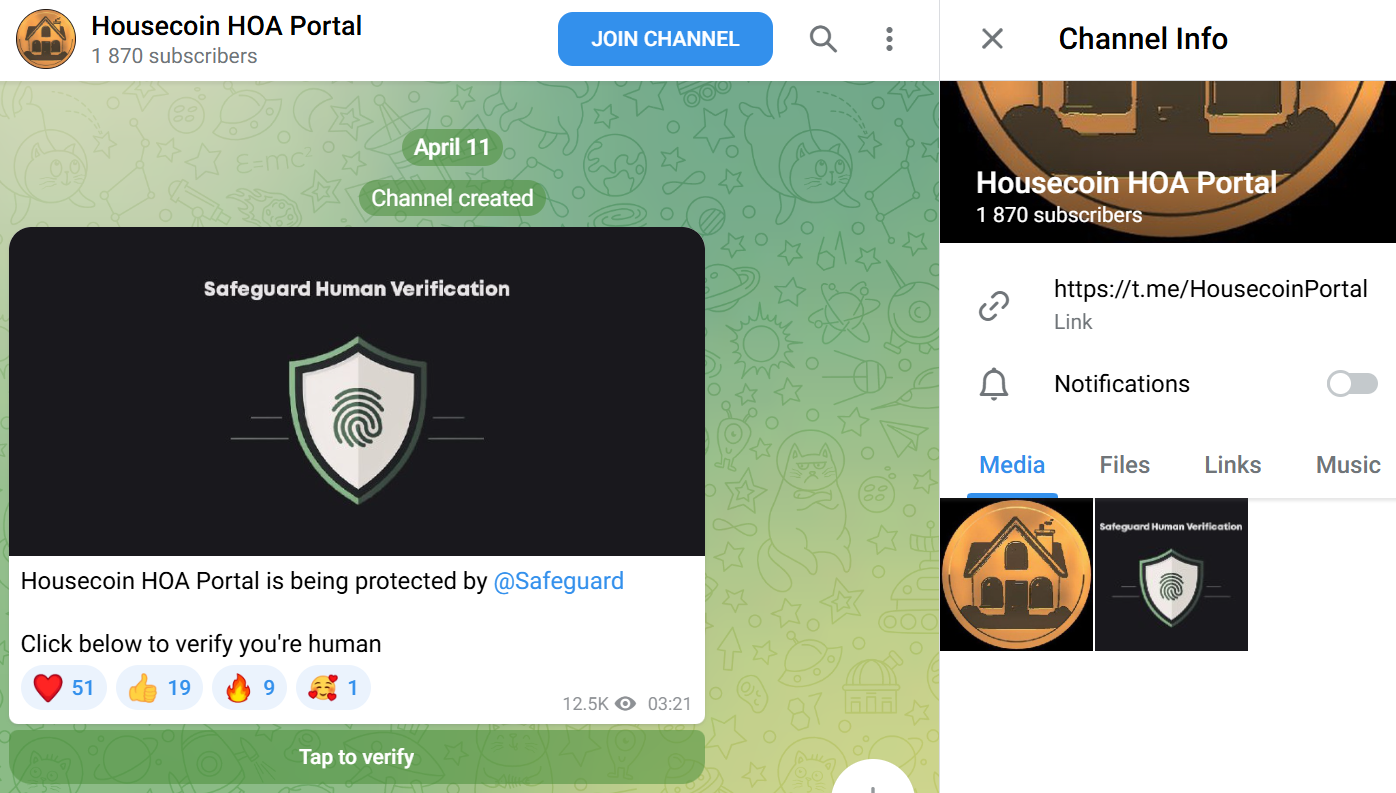Add the fire reaction

(x=249, y=688)
